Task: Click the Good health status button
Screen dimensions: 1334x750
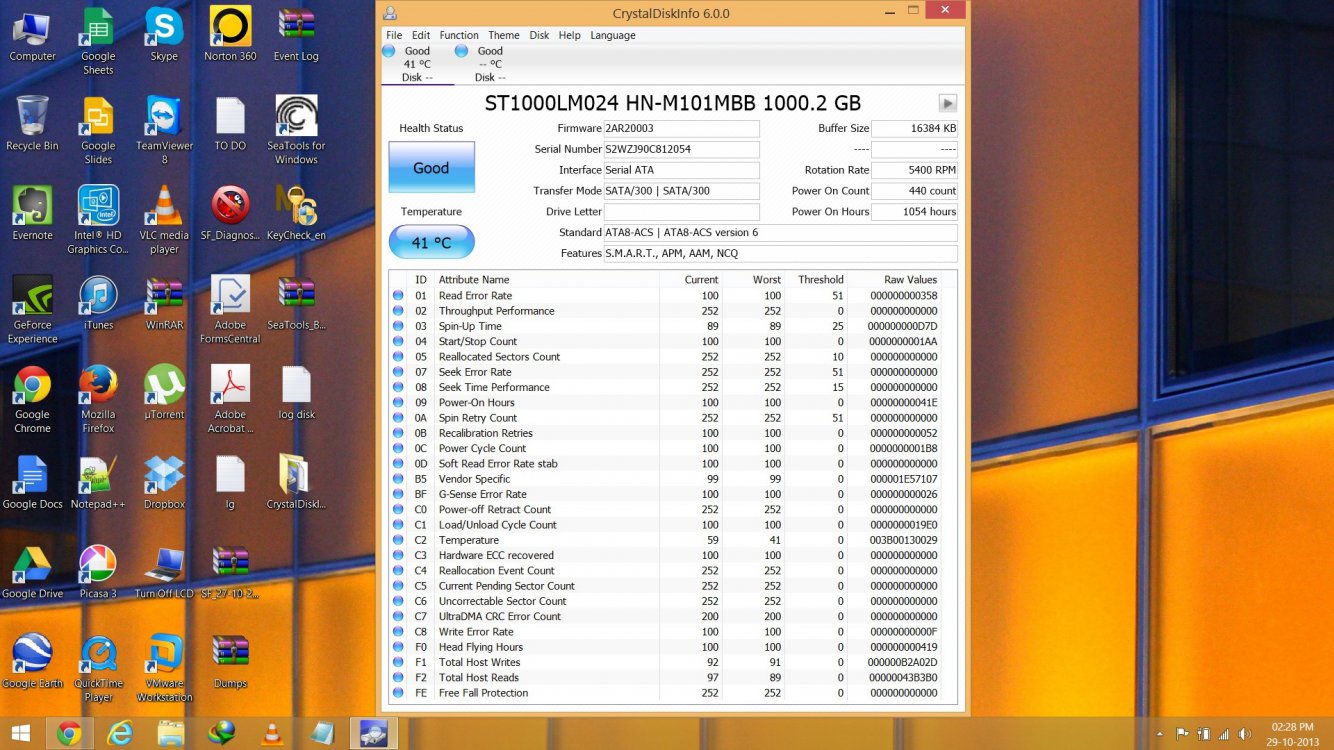Action: [431, 168]
